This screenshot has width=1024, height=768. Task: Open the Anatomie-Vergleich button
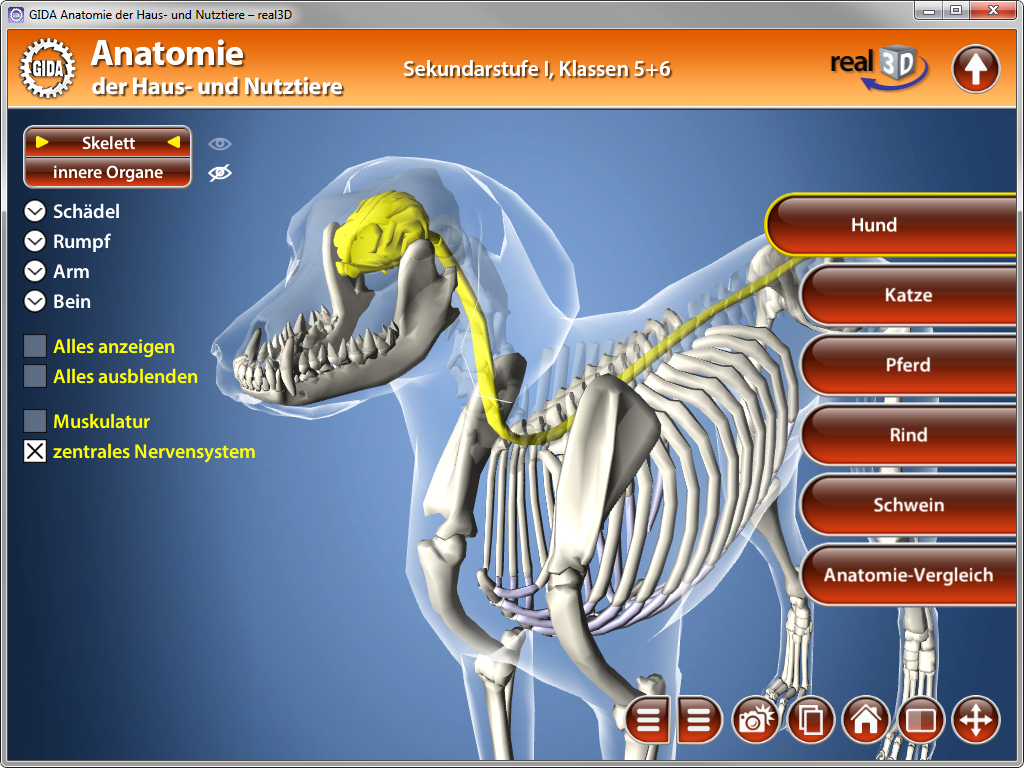908,575
